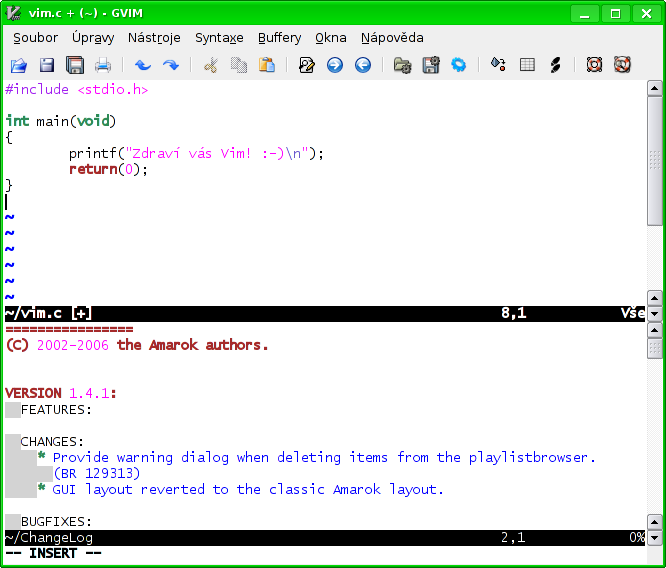Image resolution: width=666 pixels, height=568 pixels.
Task: Search help with the second lifebuoy icon
Action: [x=622, y=65]
